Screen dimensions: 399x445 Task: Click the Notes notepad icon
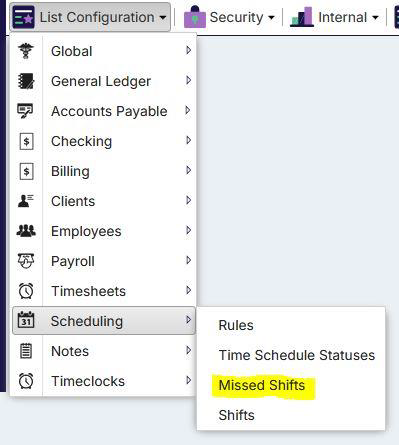point(26,351)
